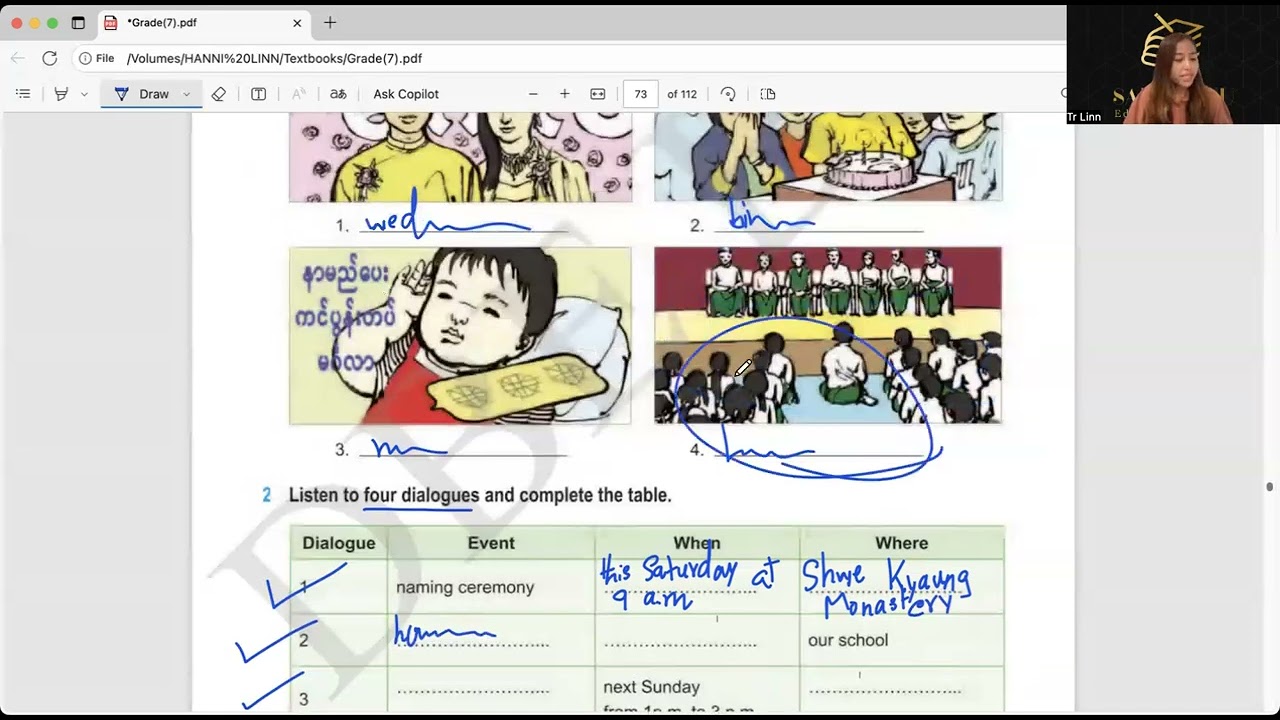
Task: Click the 'naming ceremony' table cell
Action: click(x=491, y=587)
